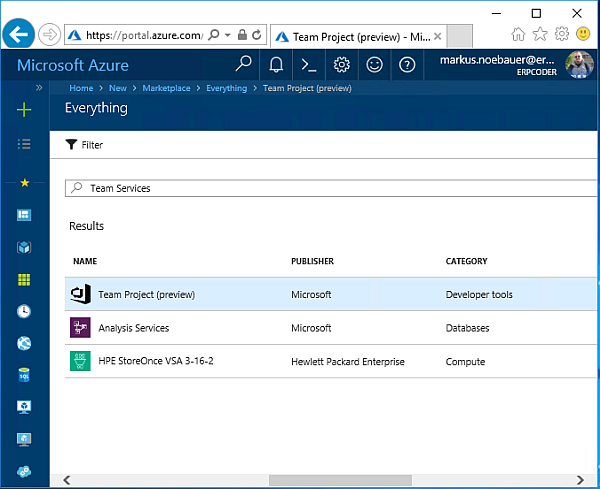Go to Marketplace in the breadcrumb

166,88
